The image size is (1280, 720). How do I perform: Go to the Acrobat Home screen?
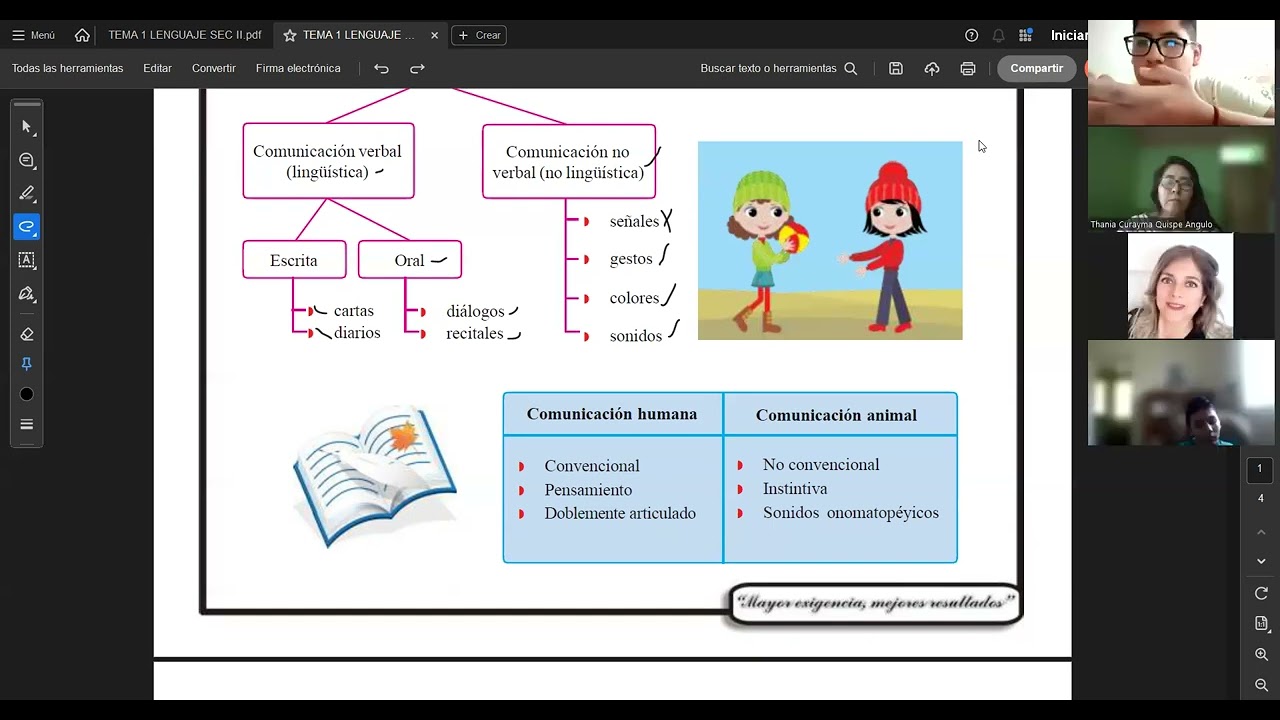pos(82,35)
